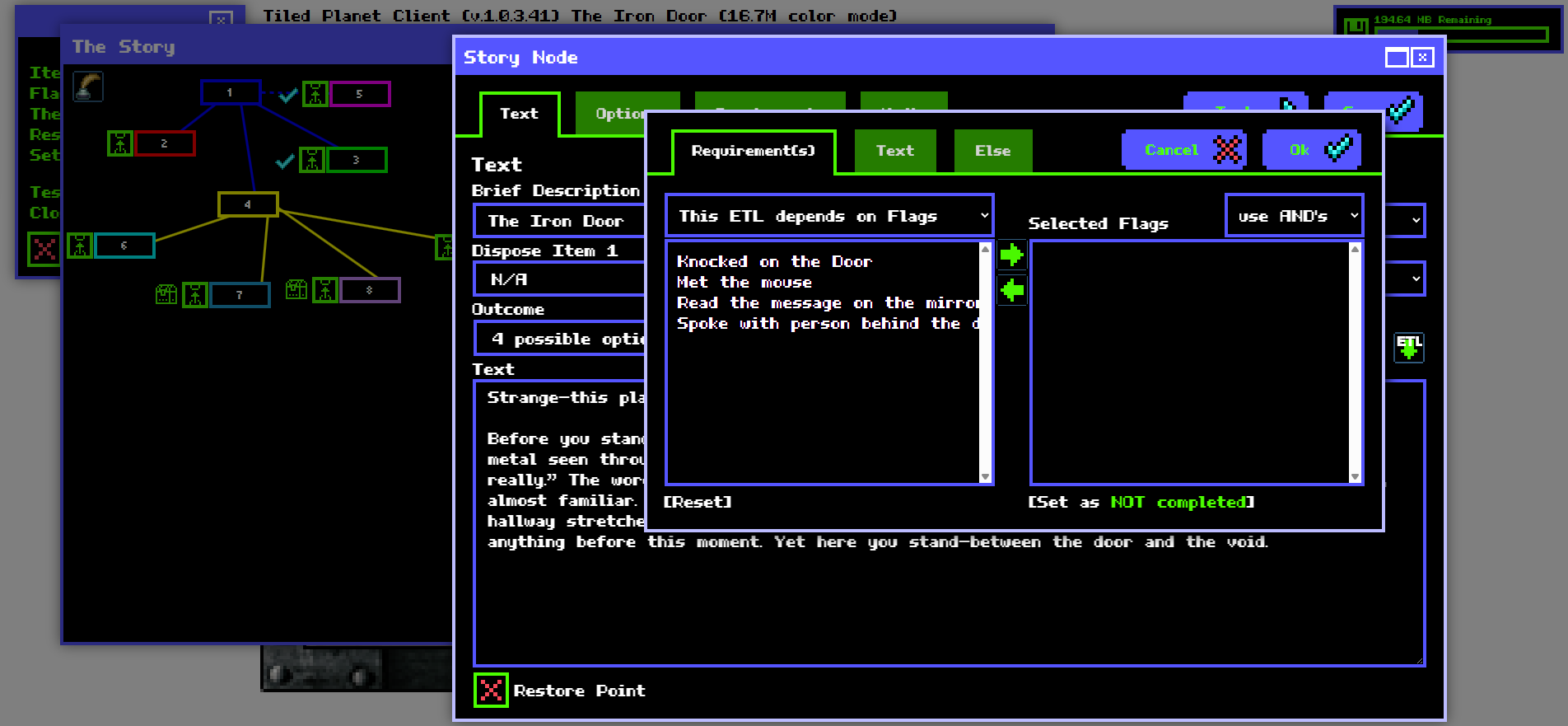Click the ETL insert icon
Screen dimensions: 1568x726
1408,347
